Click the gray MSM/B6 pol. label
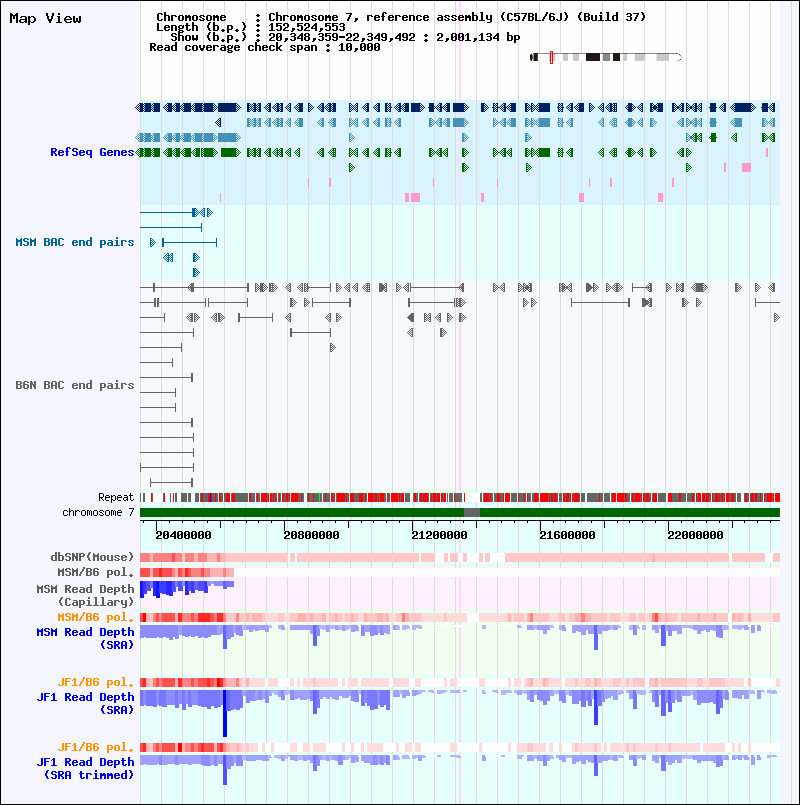This screenshot has width=800, height=805. (96, 572)
